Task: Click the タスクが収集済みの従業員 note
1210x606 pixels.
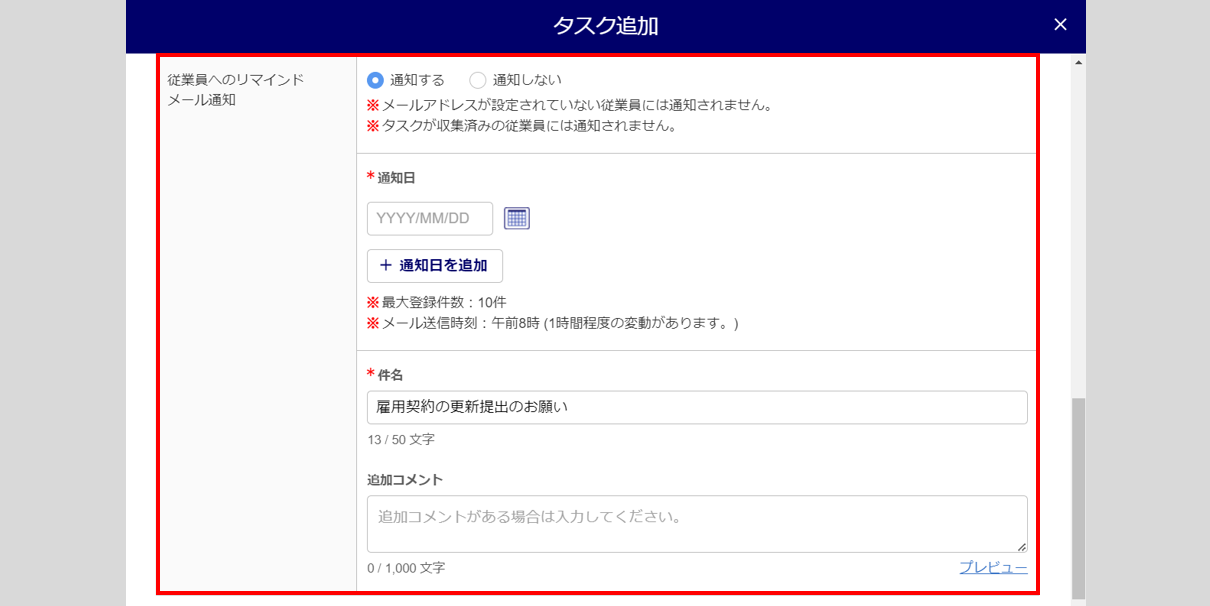Action: coord(522,126)
